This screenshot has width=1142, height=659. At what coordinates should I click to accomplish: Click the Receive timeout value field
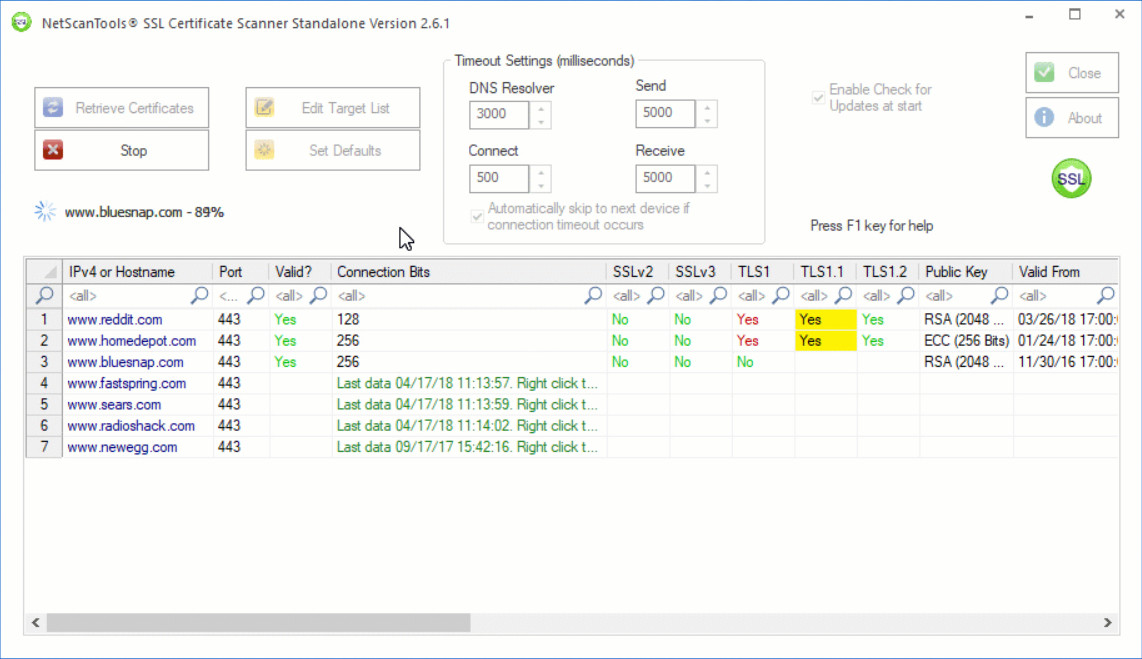click(x=666, y=178)
